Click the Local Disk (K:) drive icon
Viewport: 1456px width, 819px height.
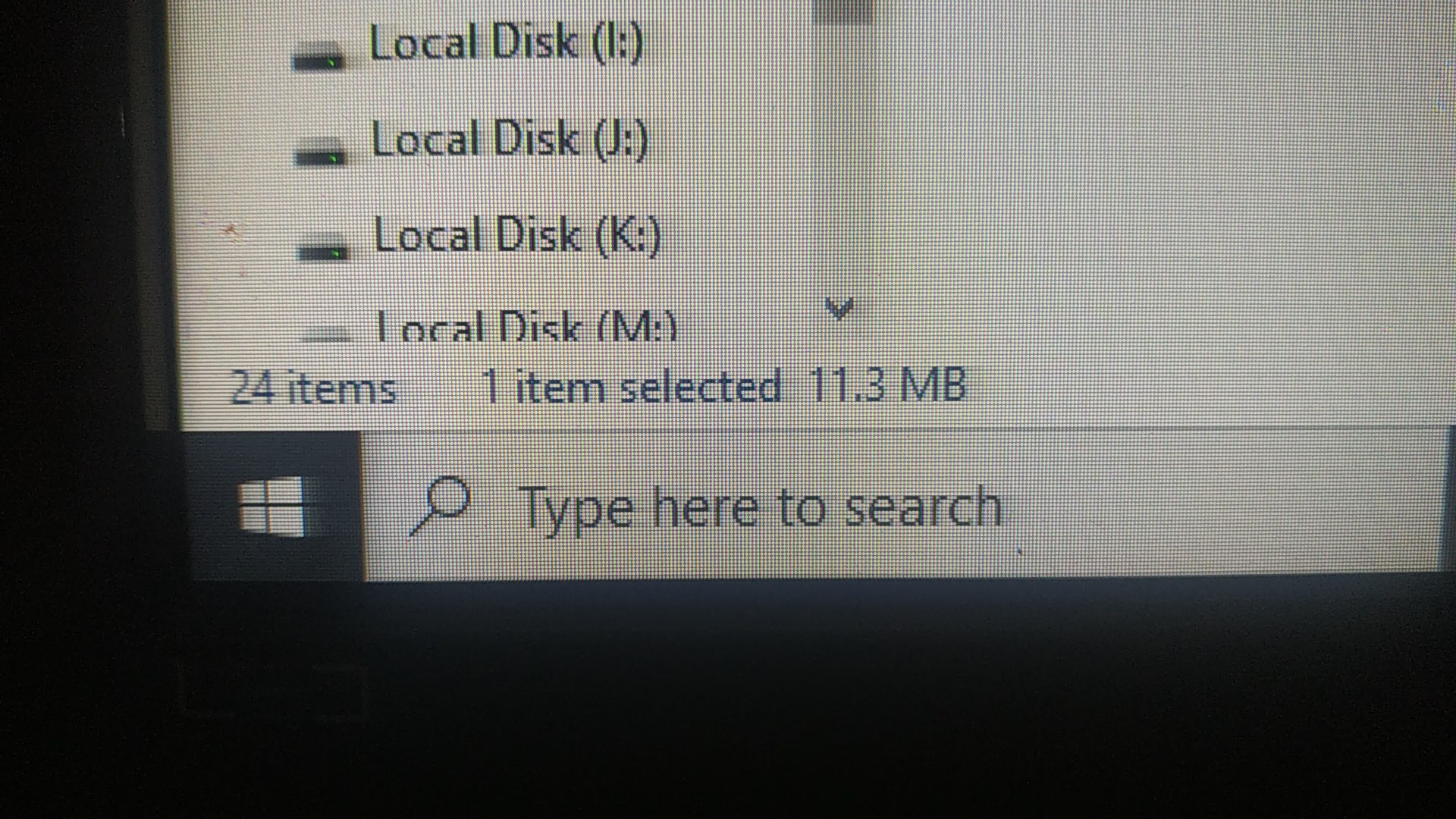(x=323, y=251)
